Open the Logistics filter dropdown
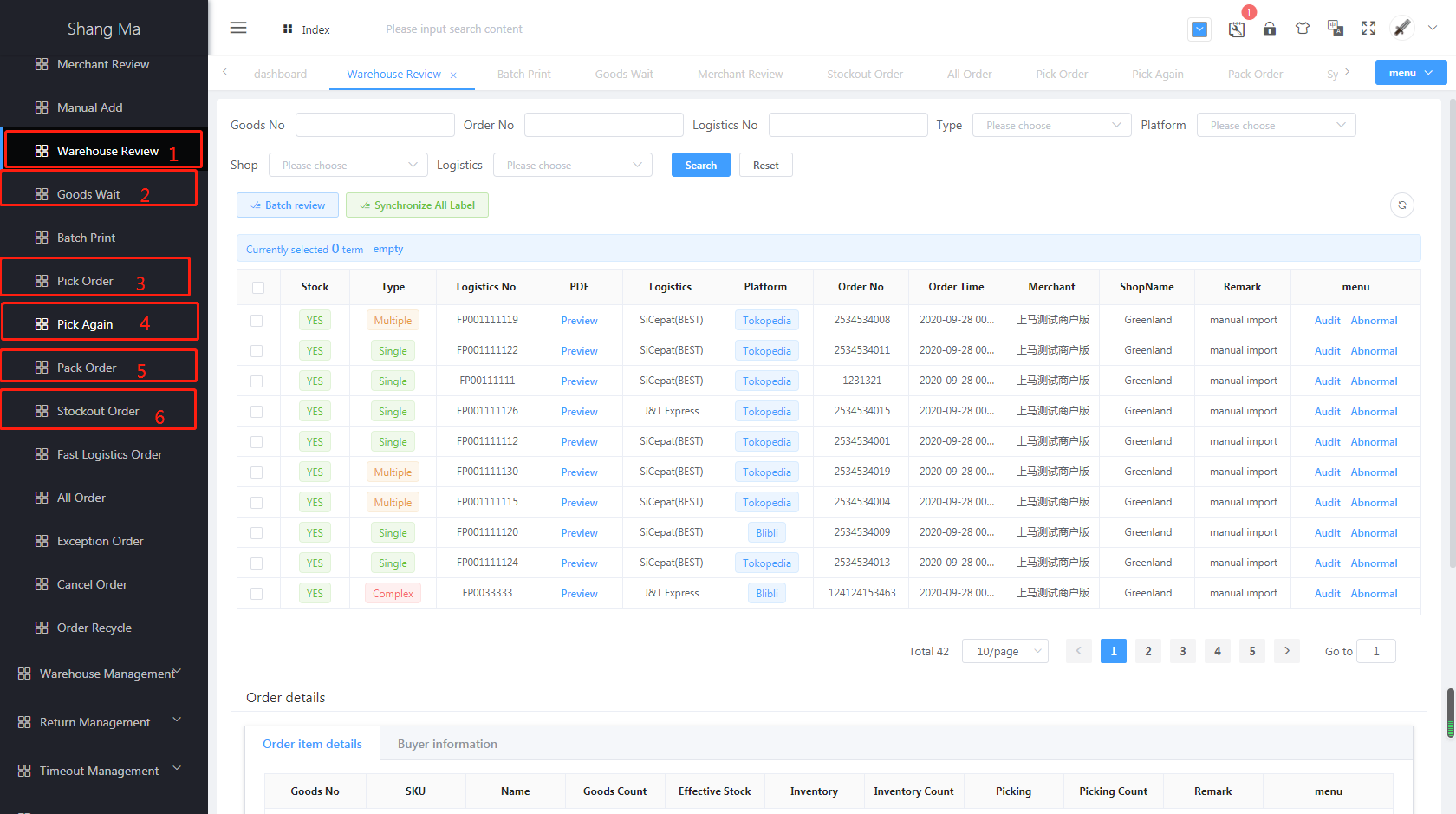1456x814 pixels. point(573,165)
